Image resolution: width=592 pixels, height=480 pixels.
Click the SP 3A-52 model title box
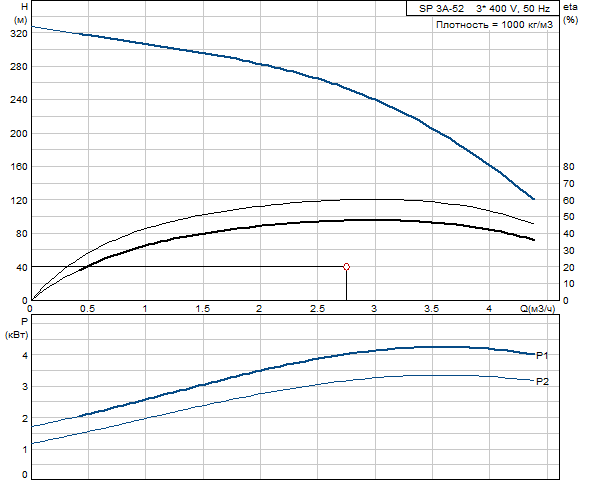point(483,8)
